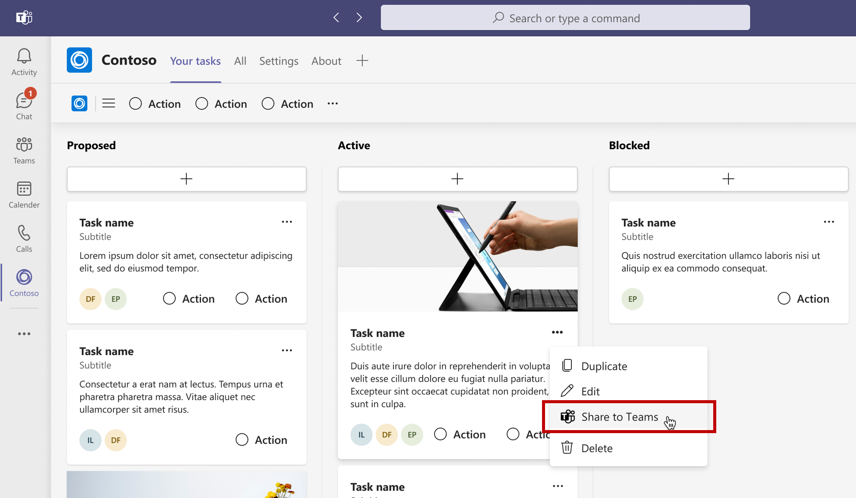Viewport: 856px width, 498px height.
Task: Click the Contoso app title
Action: [x=129, y=60]
